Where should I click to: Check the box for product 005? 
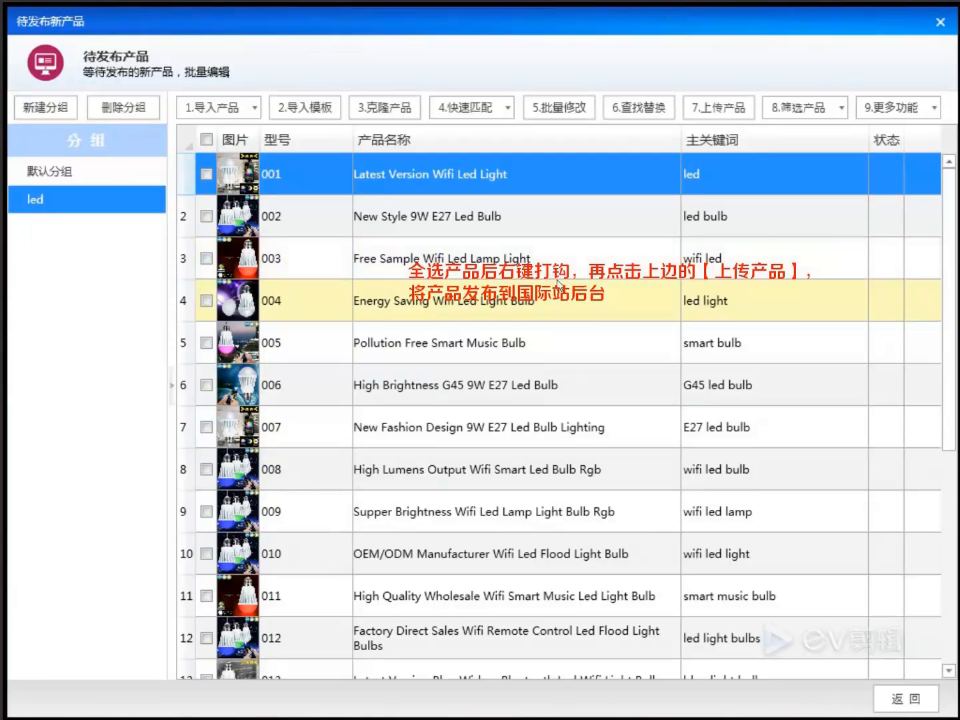click(206, 343)
